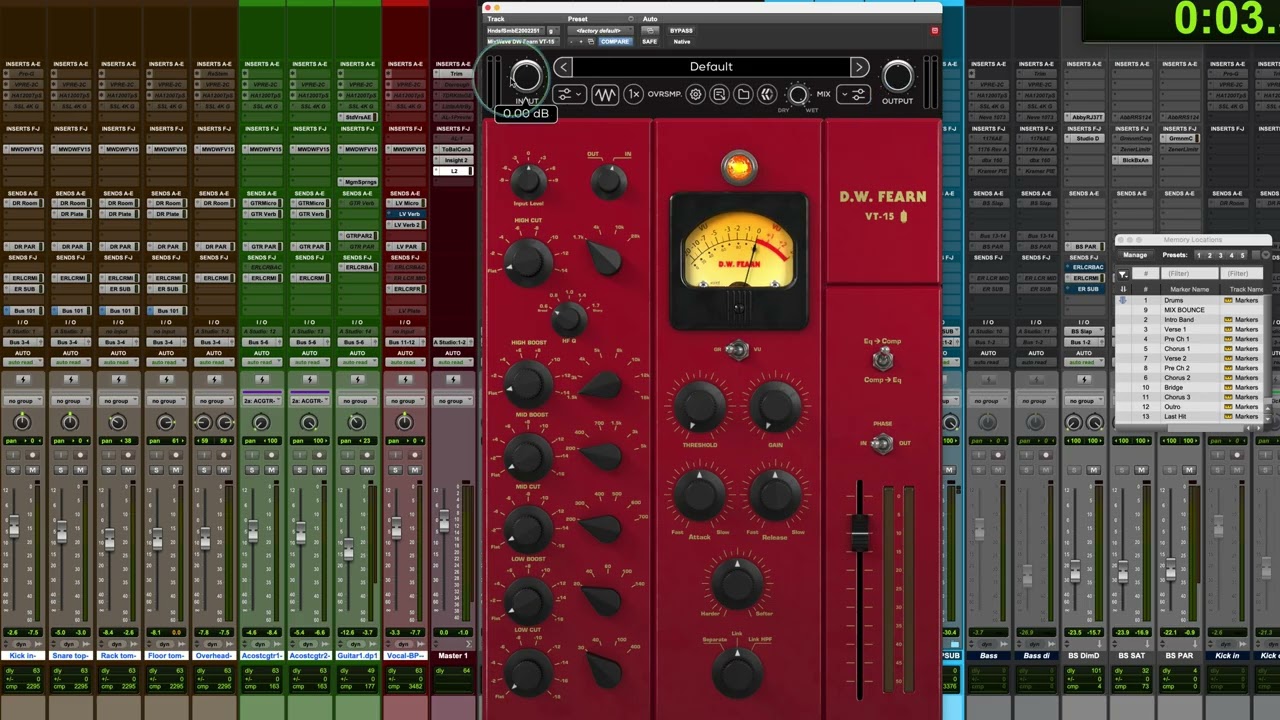1280x720 pixels.
Task: Mute the Vocal-BP track
Action: click(415, 470)
